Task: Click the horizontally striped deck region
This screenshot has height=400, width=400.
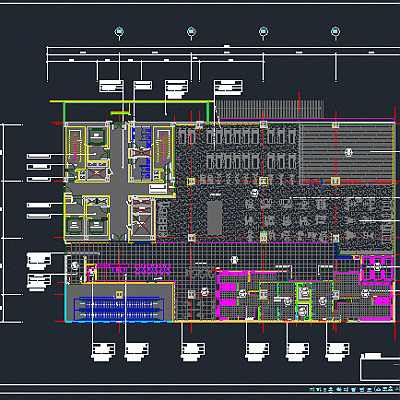Action: click(x=347, y=152)
